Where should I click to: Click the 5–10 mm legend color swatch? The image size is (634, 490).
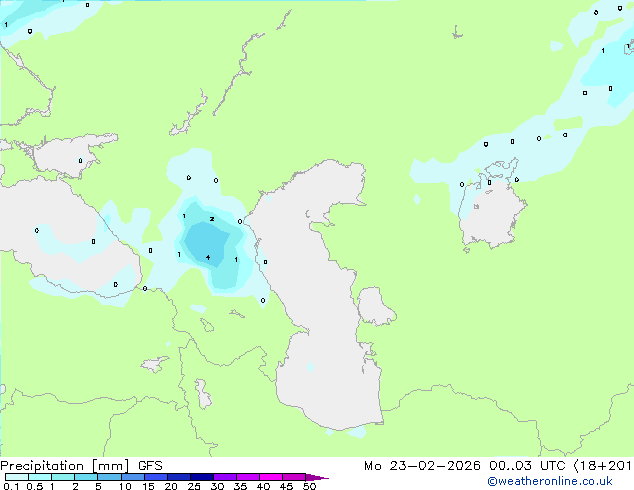pyautogui.click(x=109, y=477)
